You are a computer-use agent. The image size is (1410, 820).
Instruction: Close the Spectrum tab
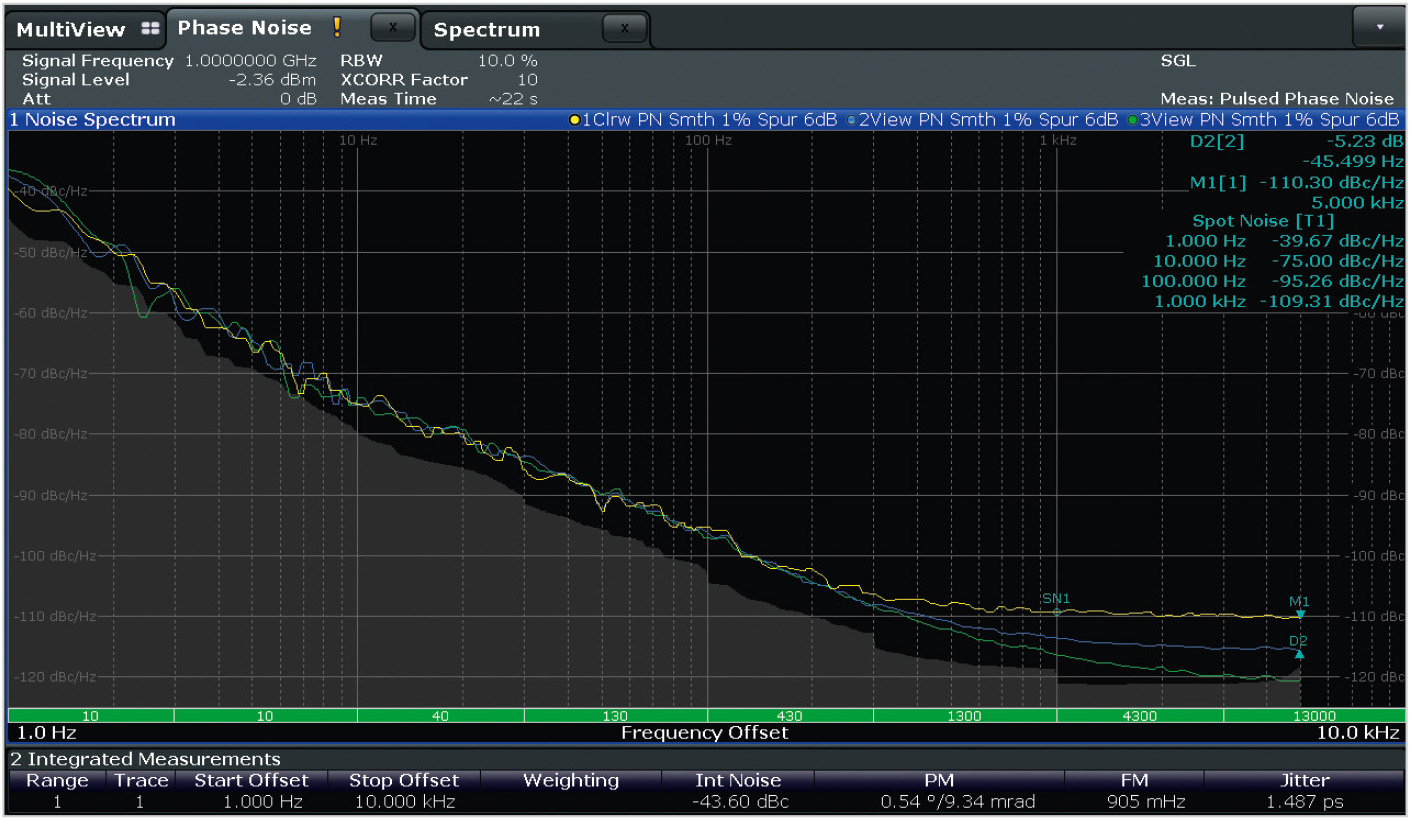[x=625, y=29]
